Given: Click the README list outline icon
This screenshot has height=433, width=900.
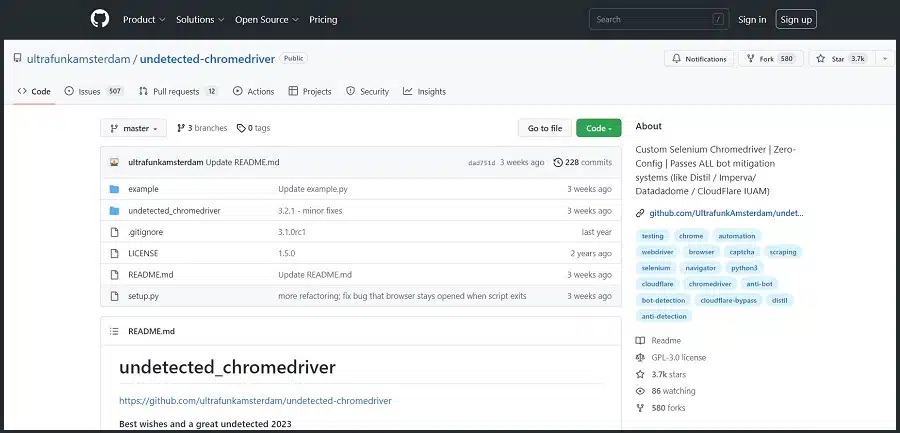Looking at the screenshot, I should pos(114,331).
